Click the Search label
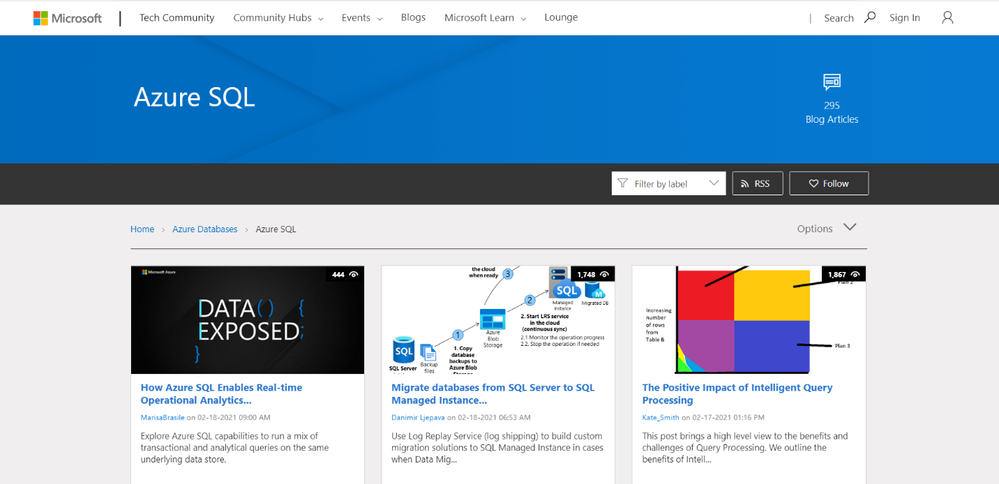The image size is (999, 484). click(838, 18)
